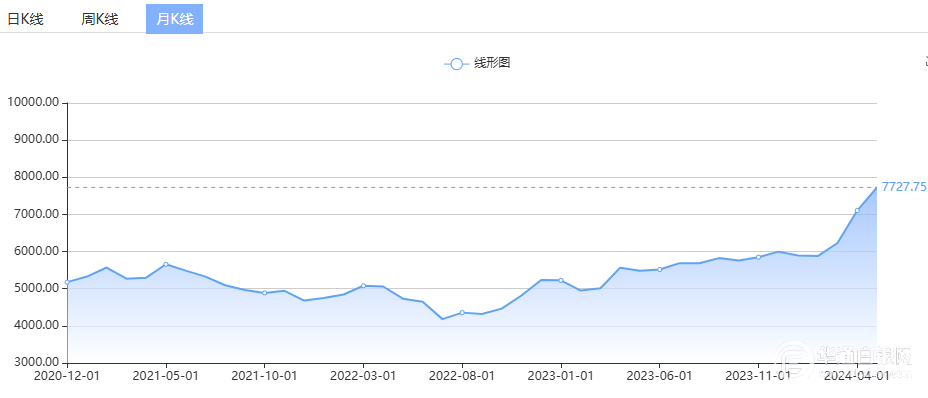This screenshot has width=928, height=398.
Task: Select the data point circle above 2023-01-01
Action: tap(561, 280)
